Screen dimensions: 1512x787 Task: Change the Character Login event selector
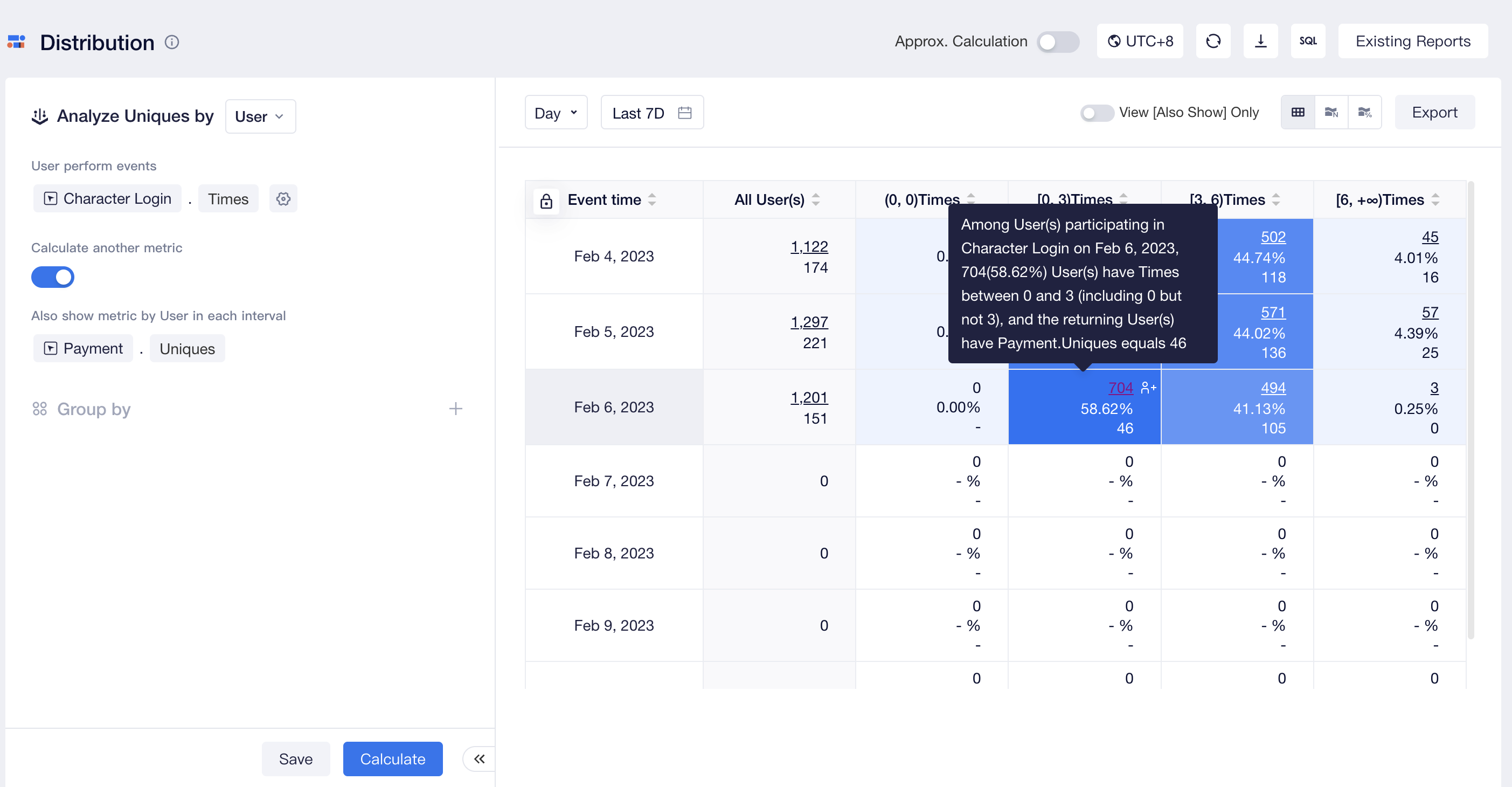click(107, 199)
